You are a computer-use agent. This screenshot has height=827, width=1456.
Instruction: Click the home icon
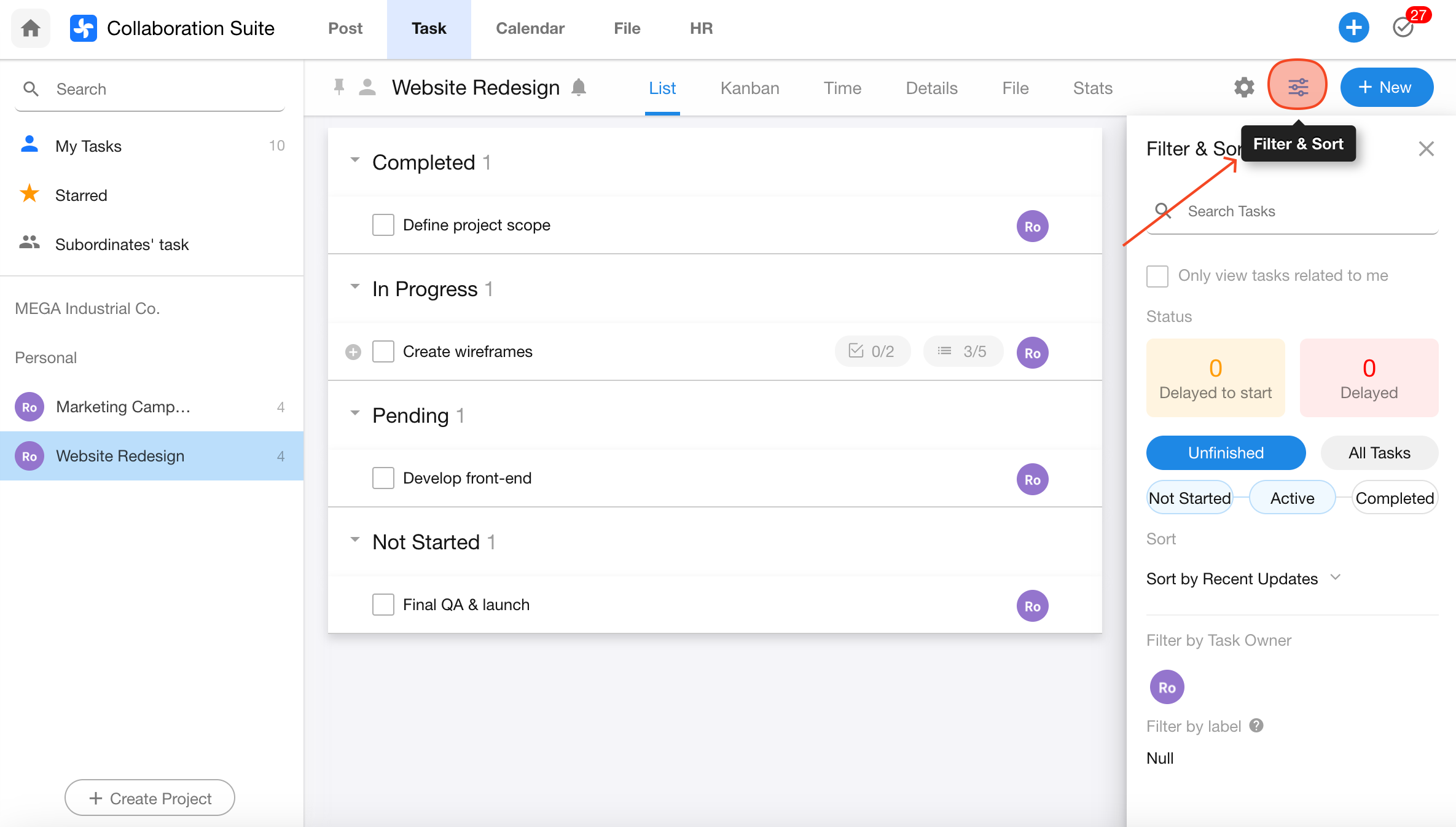click(30, 28)
